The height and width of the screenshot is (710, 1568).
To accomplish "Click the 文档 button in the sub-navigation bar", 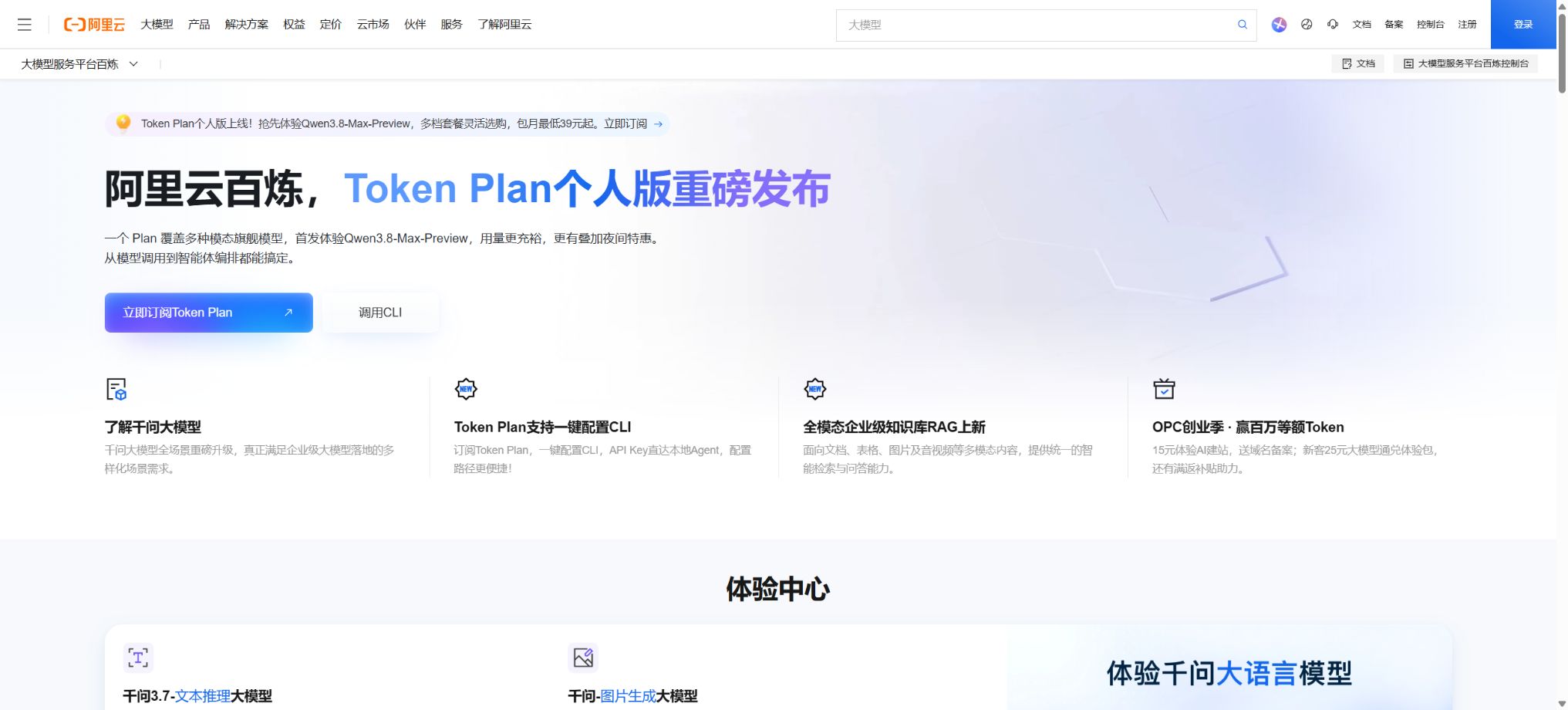I will 1358,64.
